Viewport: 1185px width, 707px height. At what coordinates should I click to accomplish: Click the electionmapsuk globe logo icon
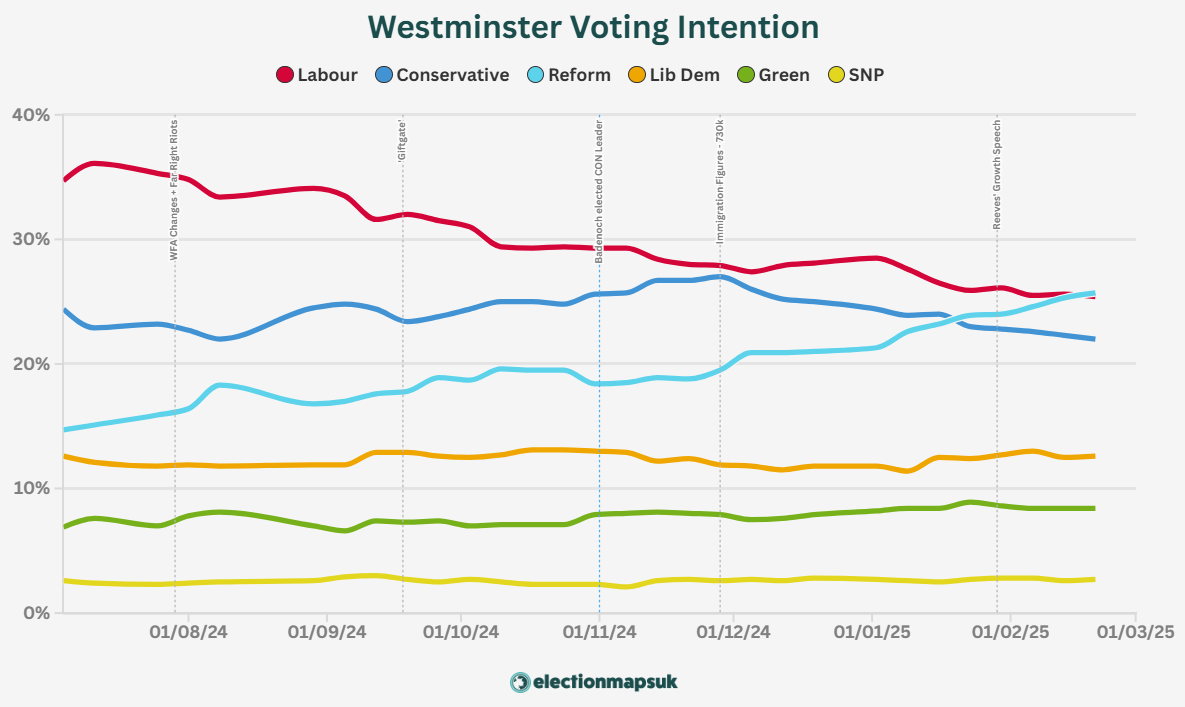tap(520, 683)
